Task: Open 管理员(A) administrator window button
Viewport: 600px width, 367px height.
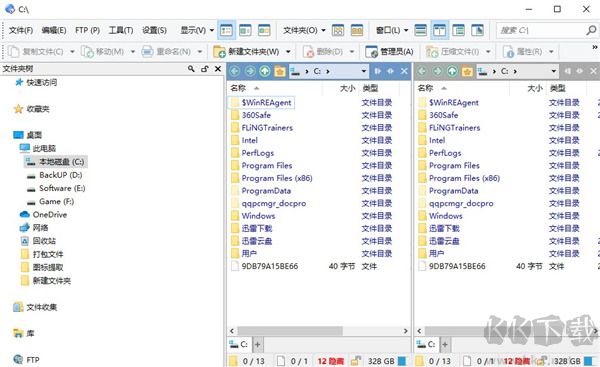Action: (389, 51)
